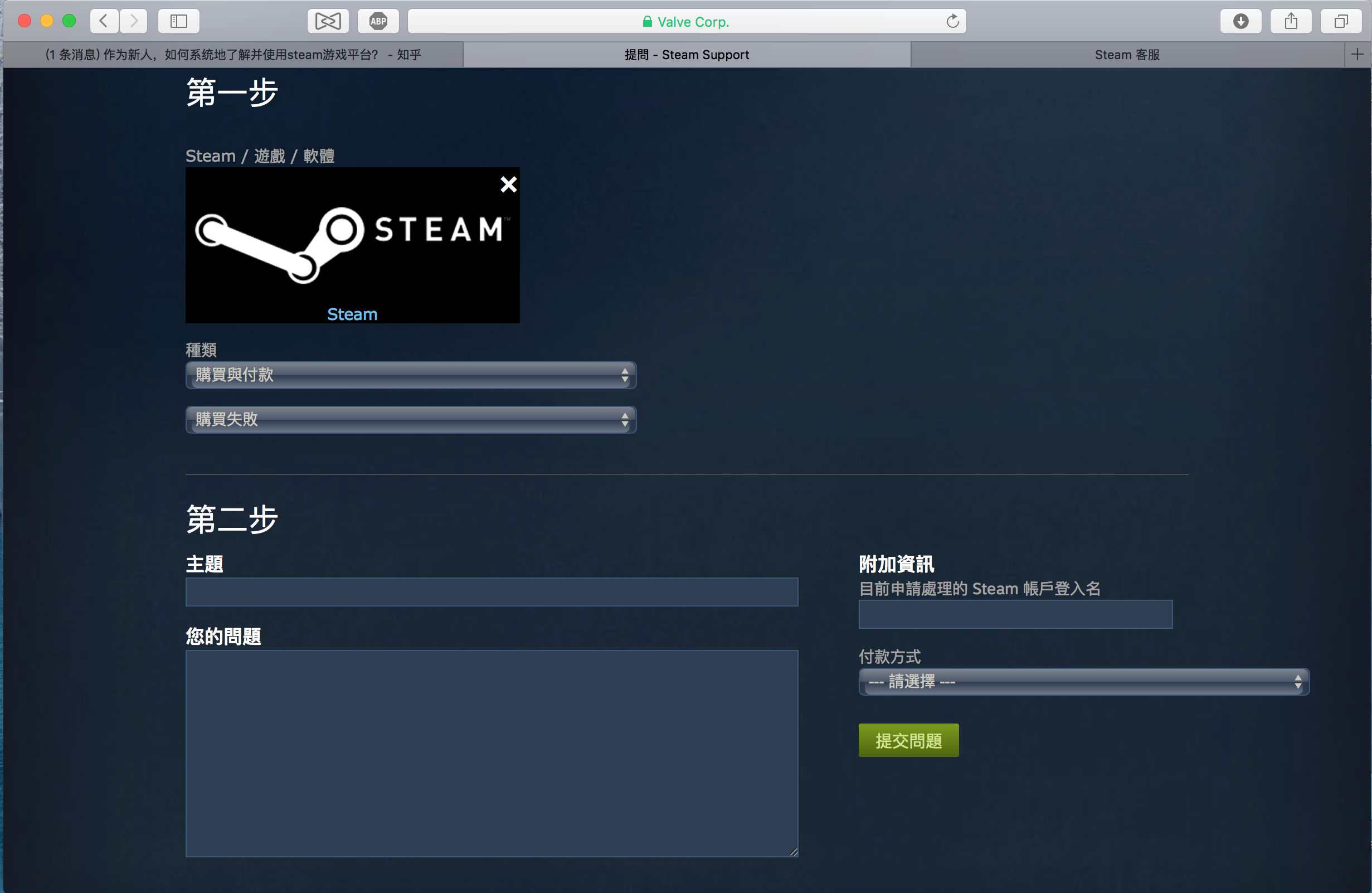
Task: Open the Adblock Plus (ABP) extension icon
Action: (x=378, y=21)
